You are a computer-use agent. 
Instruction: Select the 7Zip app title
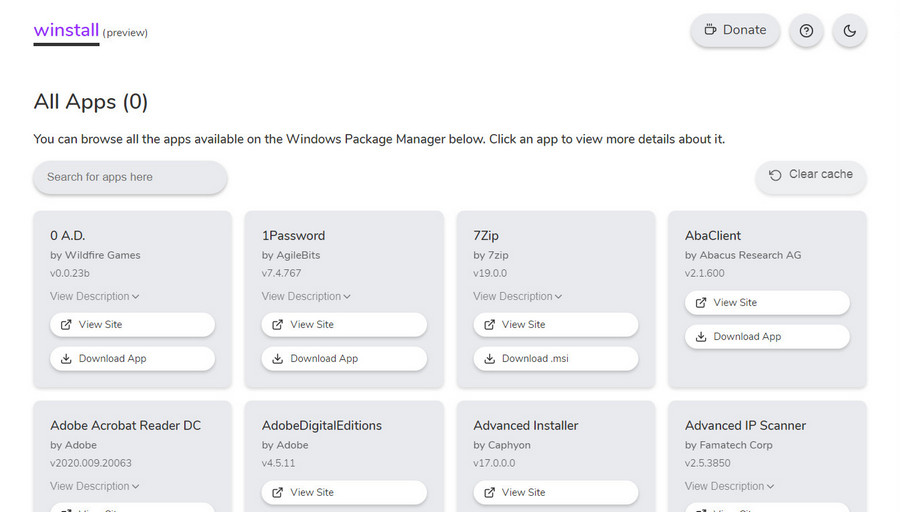486,235
